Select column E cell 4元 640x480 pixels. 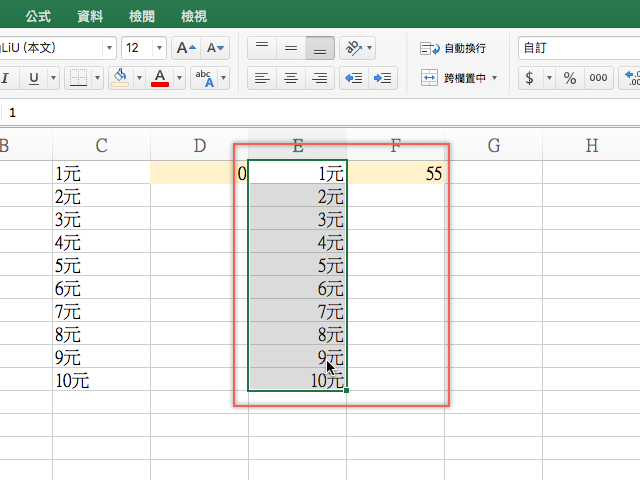click(x=298, y=242)
